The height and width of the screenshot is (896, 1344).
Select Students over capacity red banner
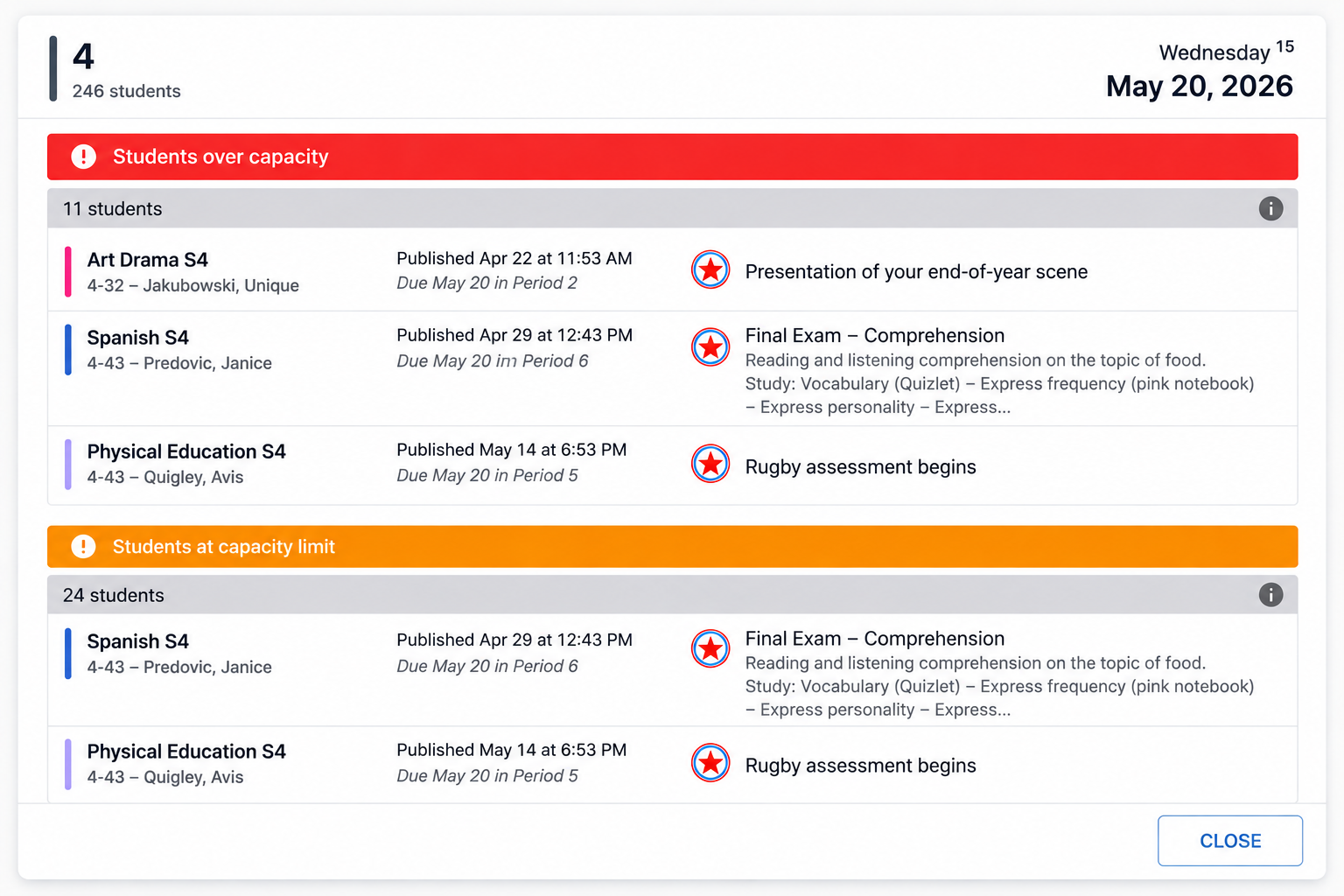coord(672,157)
